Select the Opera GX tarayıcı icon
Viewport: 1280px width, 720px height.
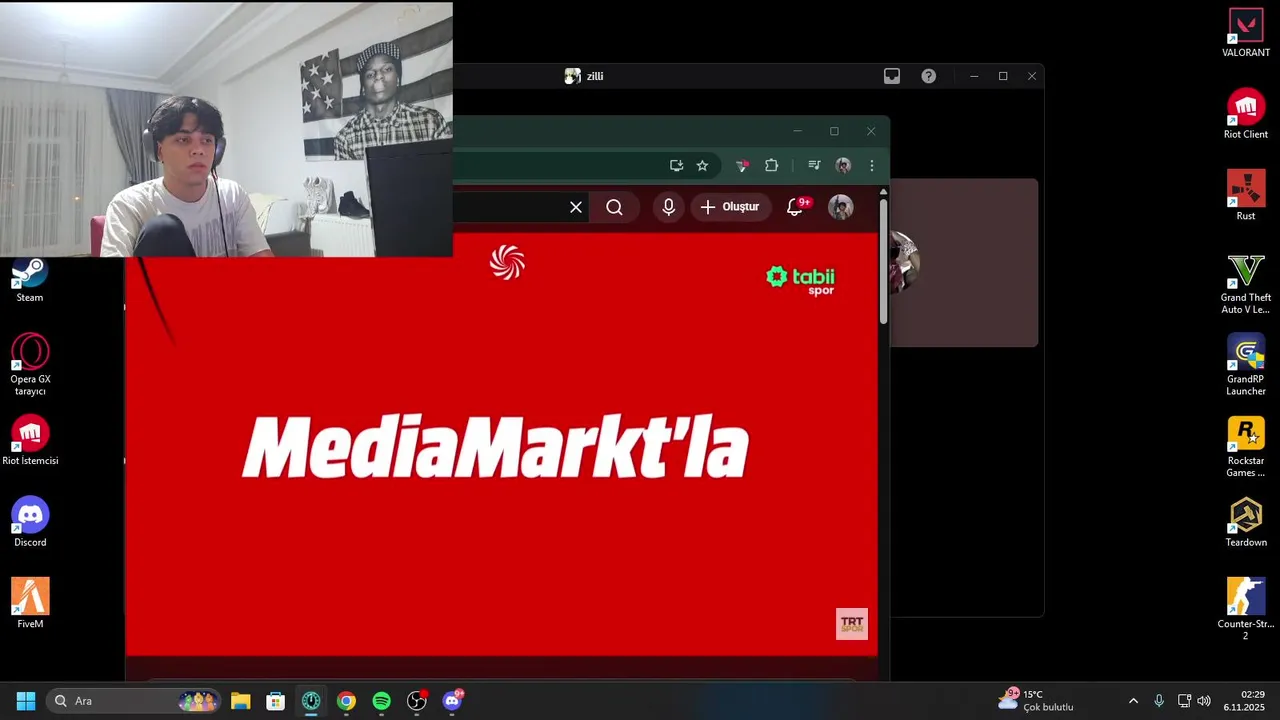click(x=30, y=365)
